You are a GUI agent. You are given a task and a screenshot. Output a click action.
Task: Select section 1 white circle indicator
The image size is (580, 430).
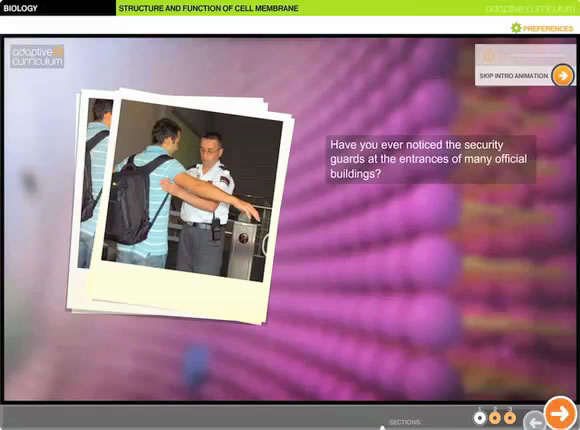coord(480,418)
